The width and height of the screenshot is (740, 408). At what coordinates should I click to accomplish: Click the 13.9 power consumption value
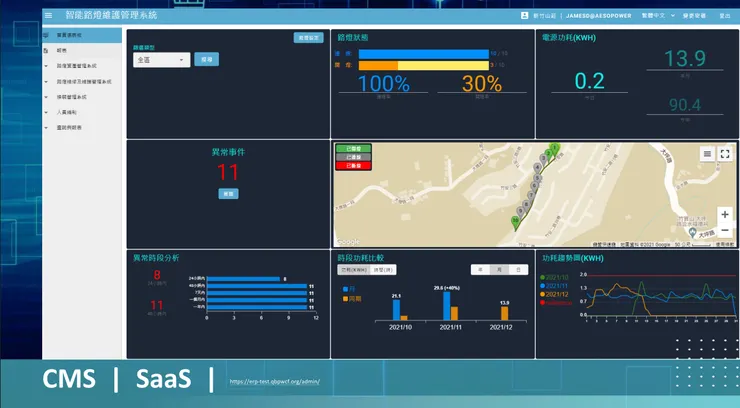point(685,58)
